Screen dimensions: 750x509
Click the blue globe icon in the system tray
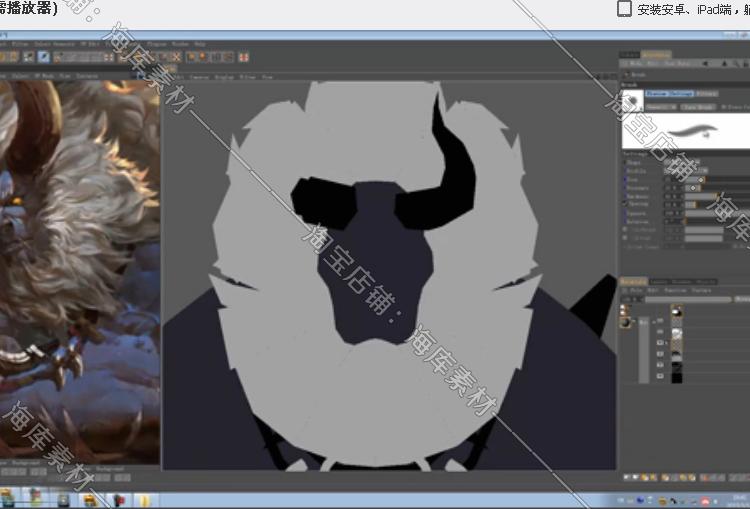coord(640,501)
